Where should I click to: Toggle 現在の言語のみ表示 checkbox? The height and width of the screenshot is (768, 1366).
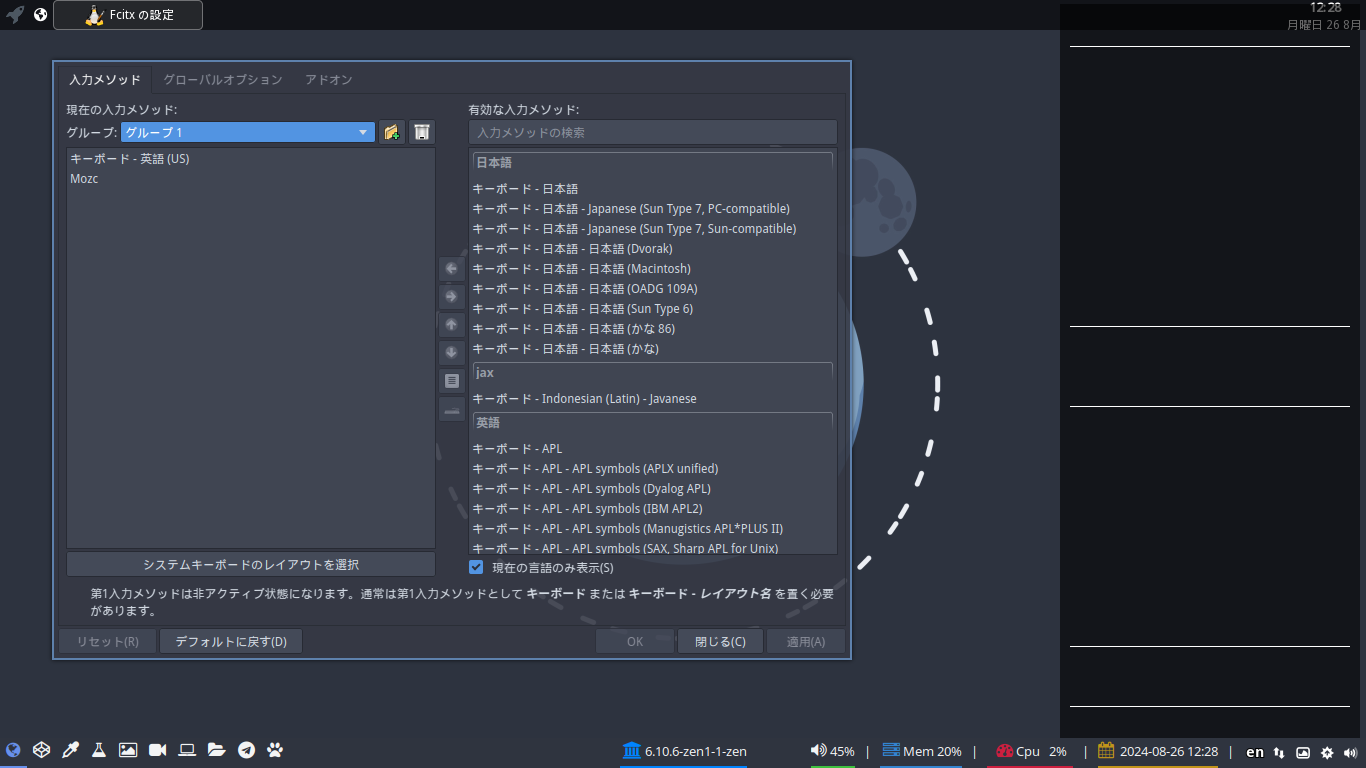click(x=476, y=567)
